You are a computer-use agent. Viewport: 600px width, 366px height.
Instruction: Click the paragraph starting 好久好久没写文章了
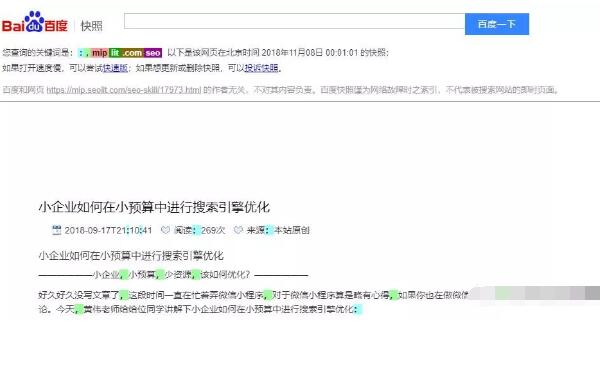pos(253,295)
